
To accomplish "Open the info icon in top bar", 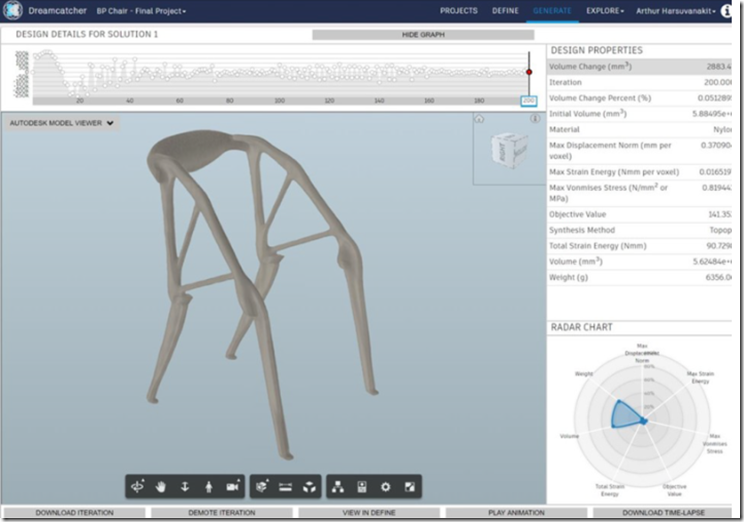I will (x=726, y=11).
